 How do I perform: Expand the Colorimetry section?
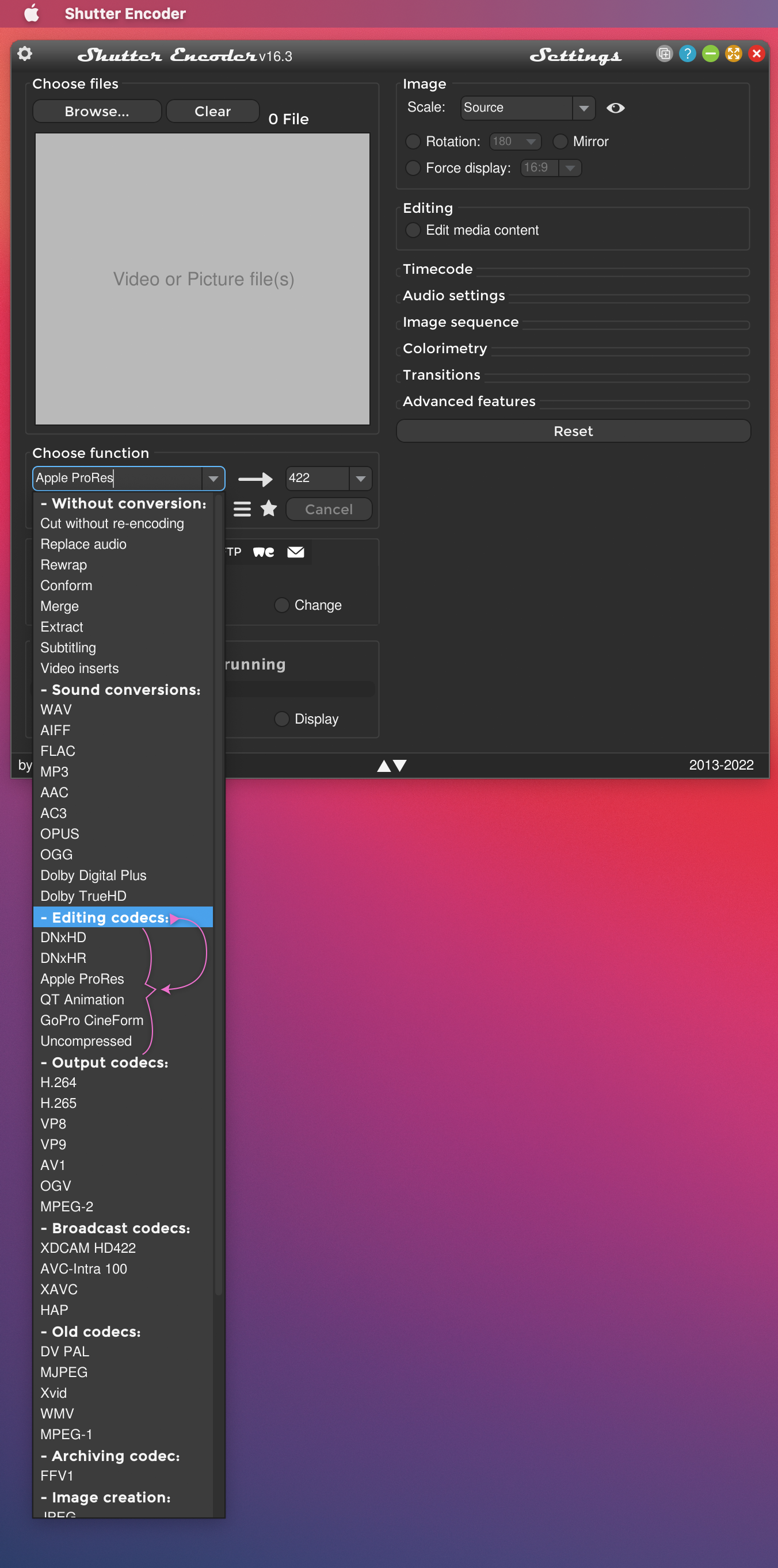(x=445, y=349)
